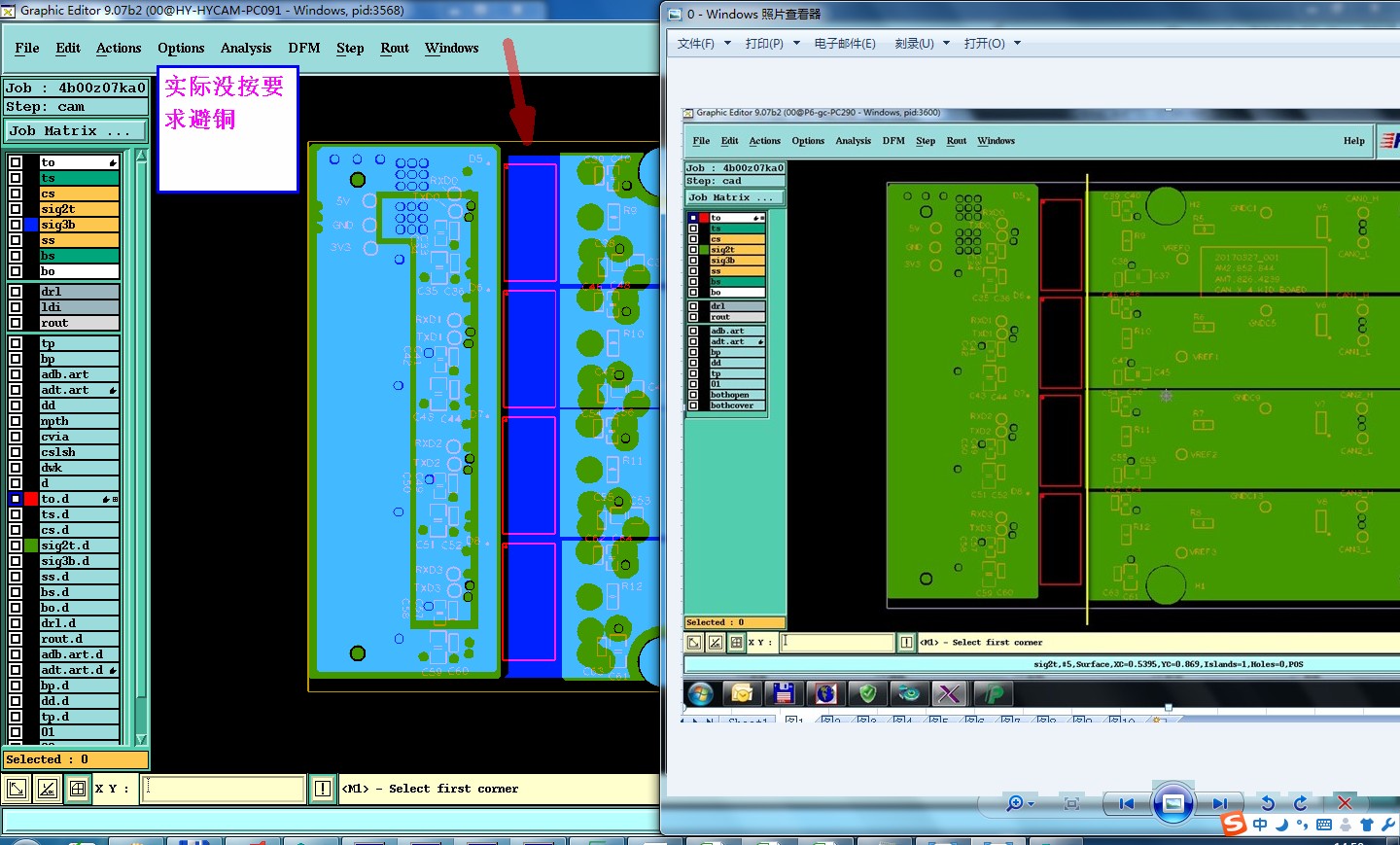
Task: Click the photo viewer zoom magnifier
Action: click(x=1015, y=803)
